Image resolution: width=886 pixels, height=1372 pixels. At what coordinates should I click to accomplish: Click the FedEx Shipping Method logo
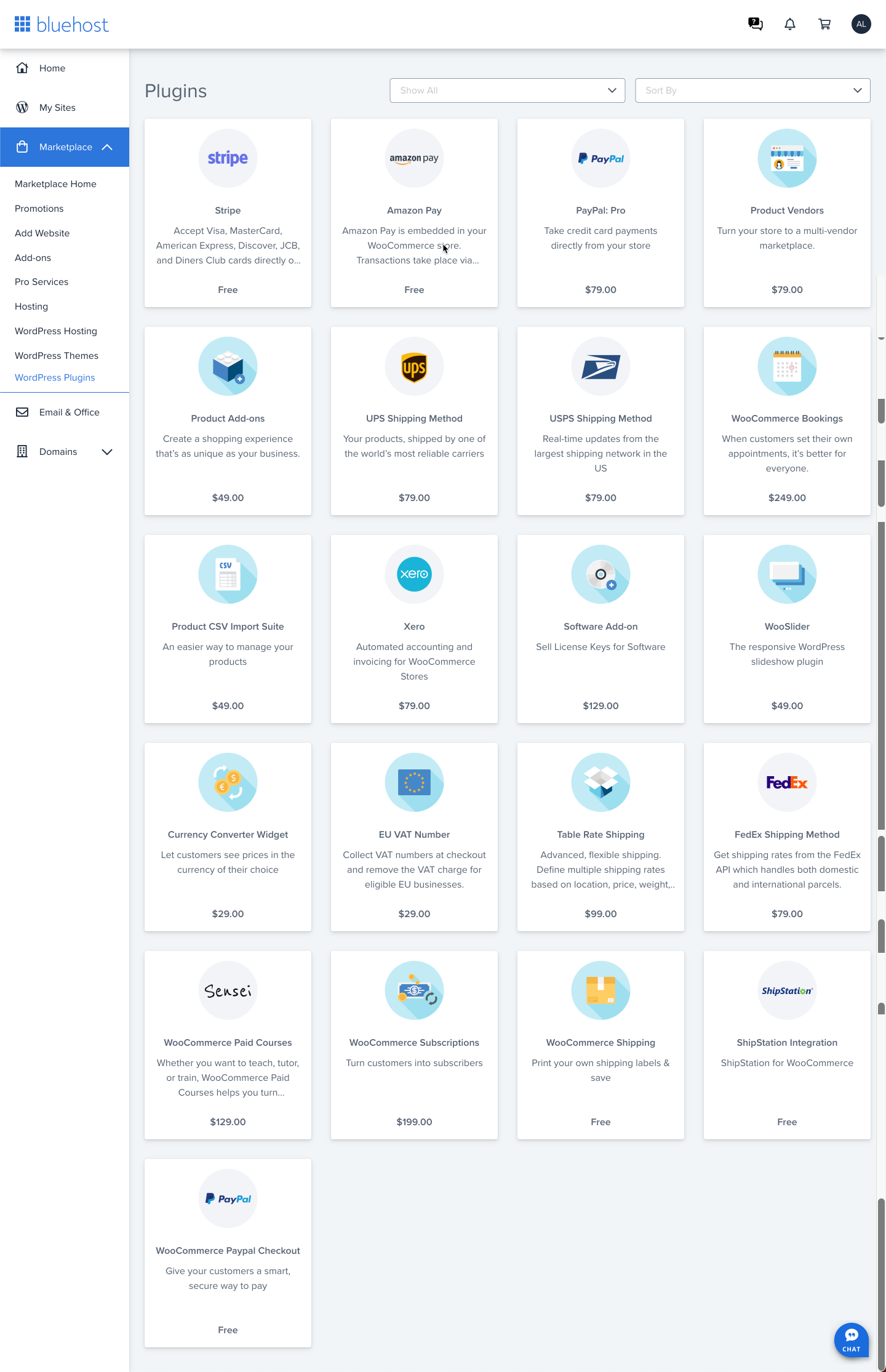[x=787, y=782]
